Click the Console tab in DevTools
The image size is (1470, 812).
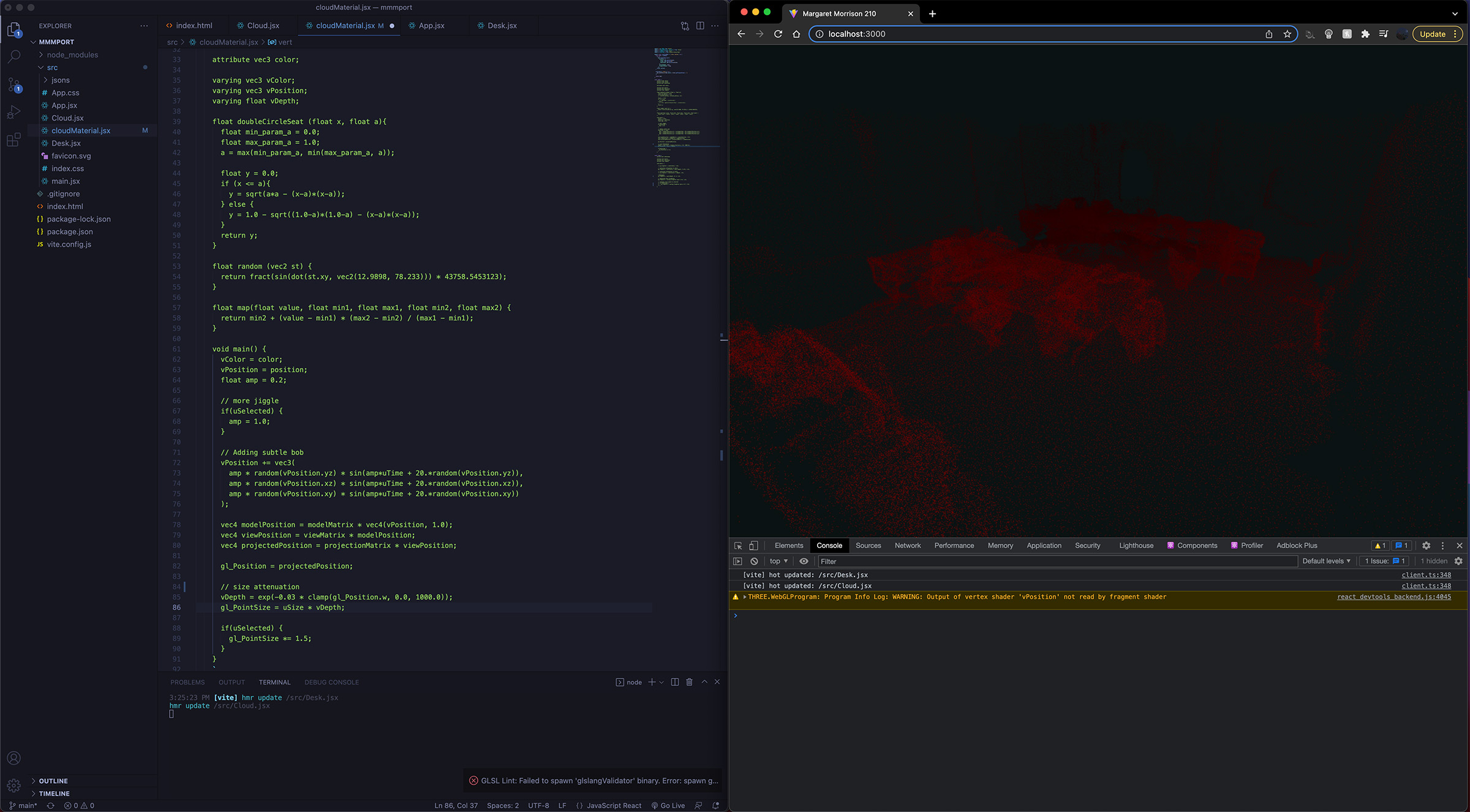[x=829, y=545]
